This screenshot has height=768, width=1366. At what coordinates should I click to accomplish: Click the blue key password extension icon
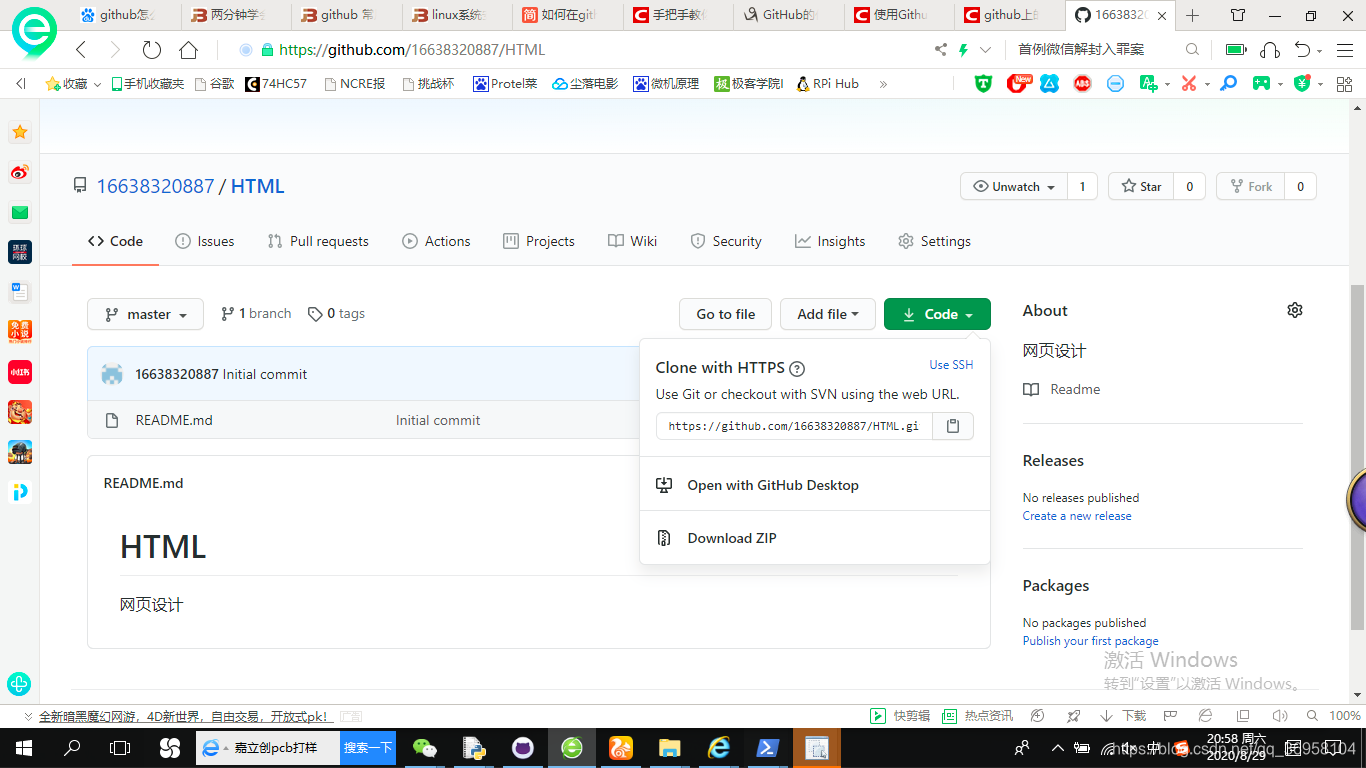click(x=1229, y=84)
